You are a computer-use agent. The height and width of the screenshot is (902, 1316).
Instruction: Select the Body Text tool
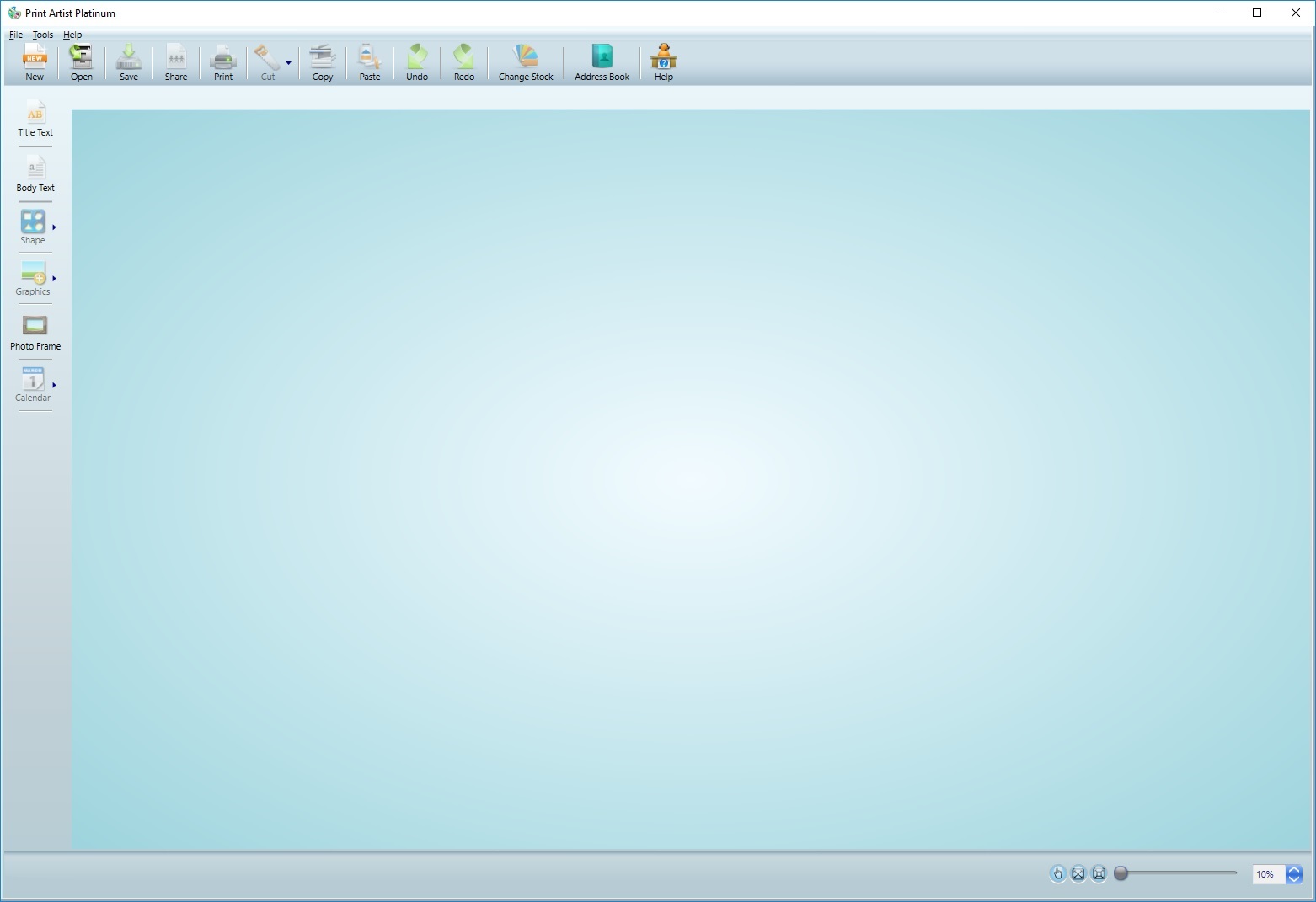[x=35, y=174]
